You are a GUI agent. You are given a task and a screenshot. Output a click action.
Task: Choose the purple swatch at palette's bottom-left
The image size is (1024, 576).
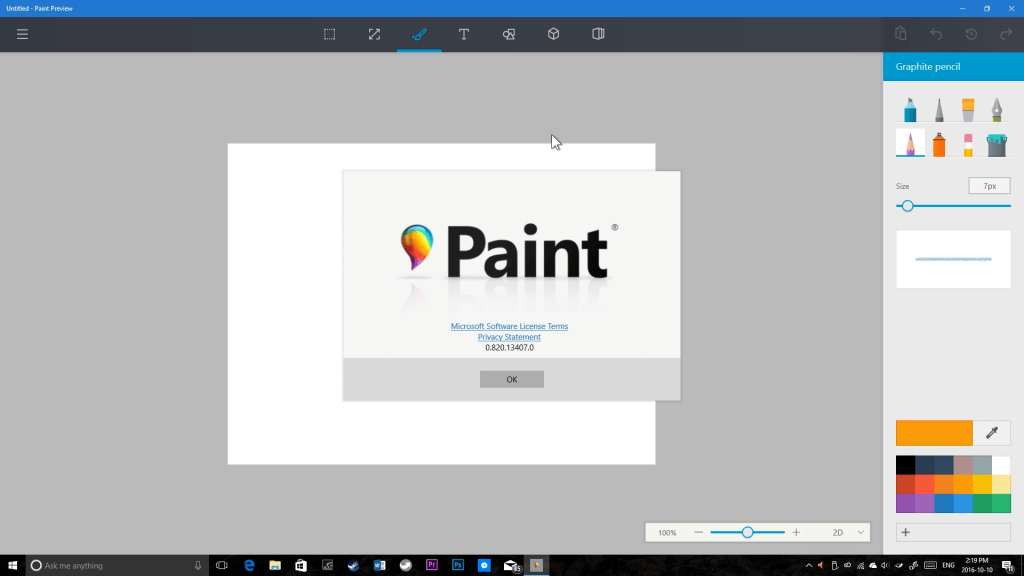[x=905, y=504]
